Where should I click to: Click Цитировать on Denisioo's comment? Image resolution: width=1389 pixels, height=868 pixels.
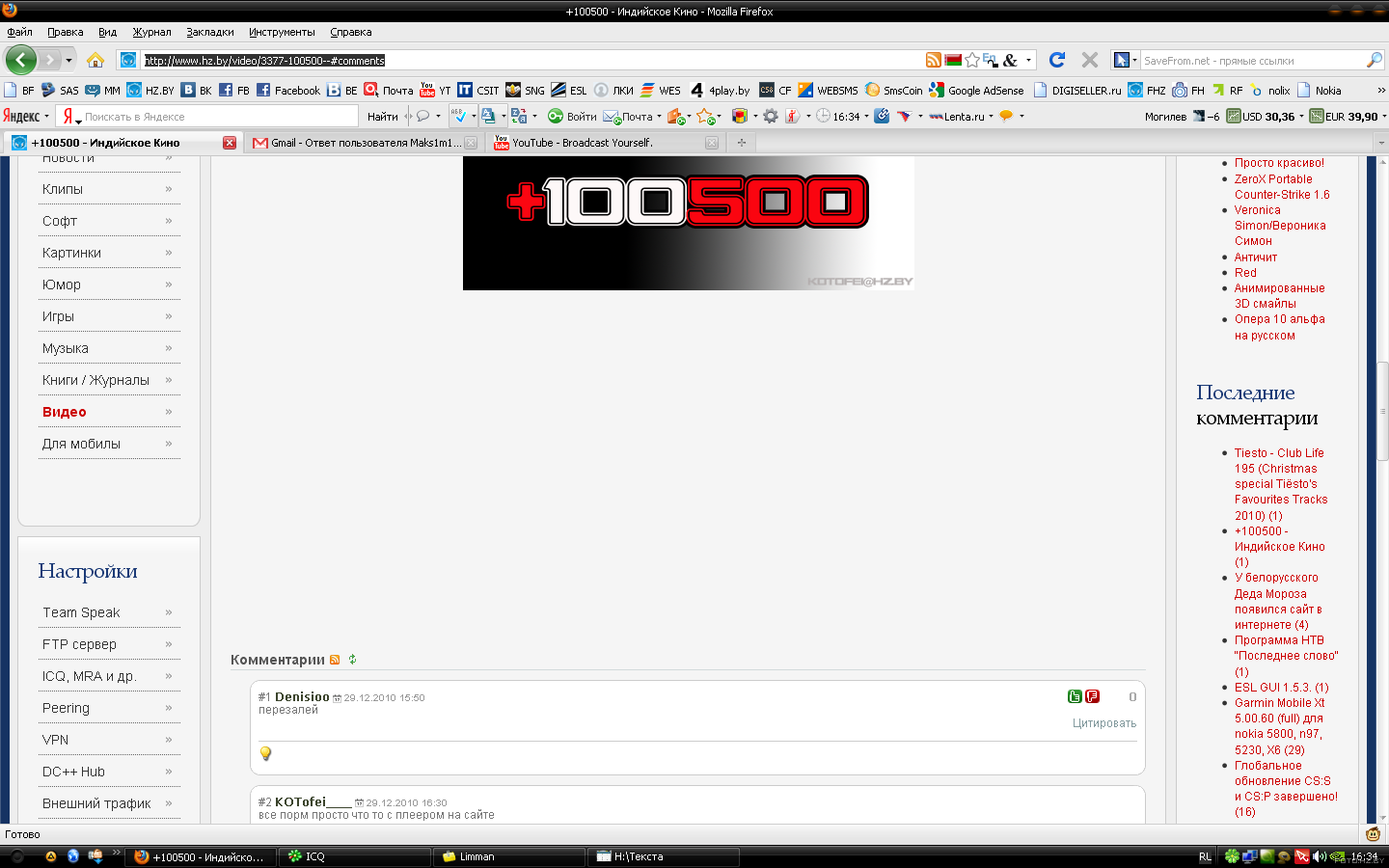pos(1104,723)
